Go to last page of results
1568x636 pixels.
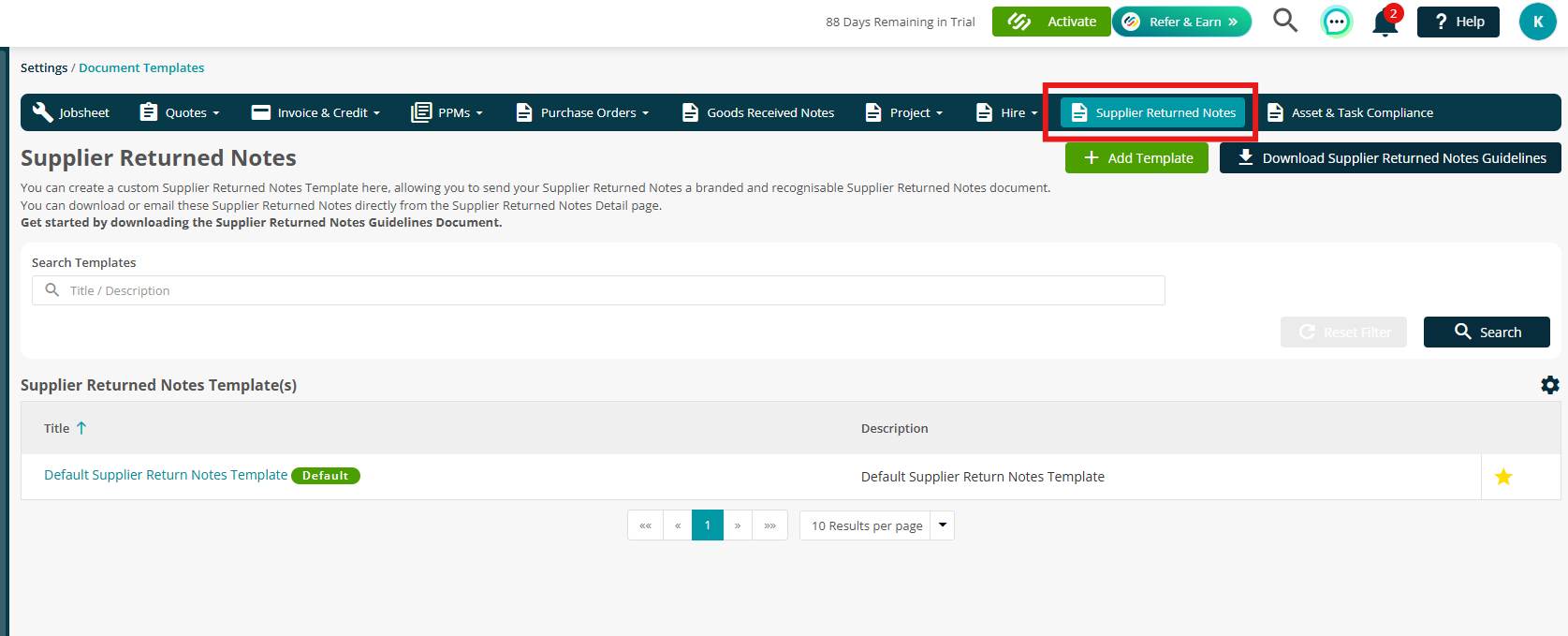[770, 525]
